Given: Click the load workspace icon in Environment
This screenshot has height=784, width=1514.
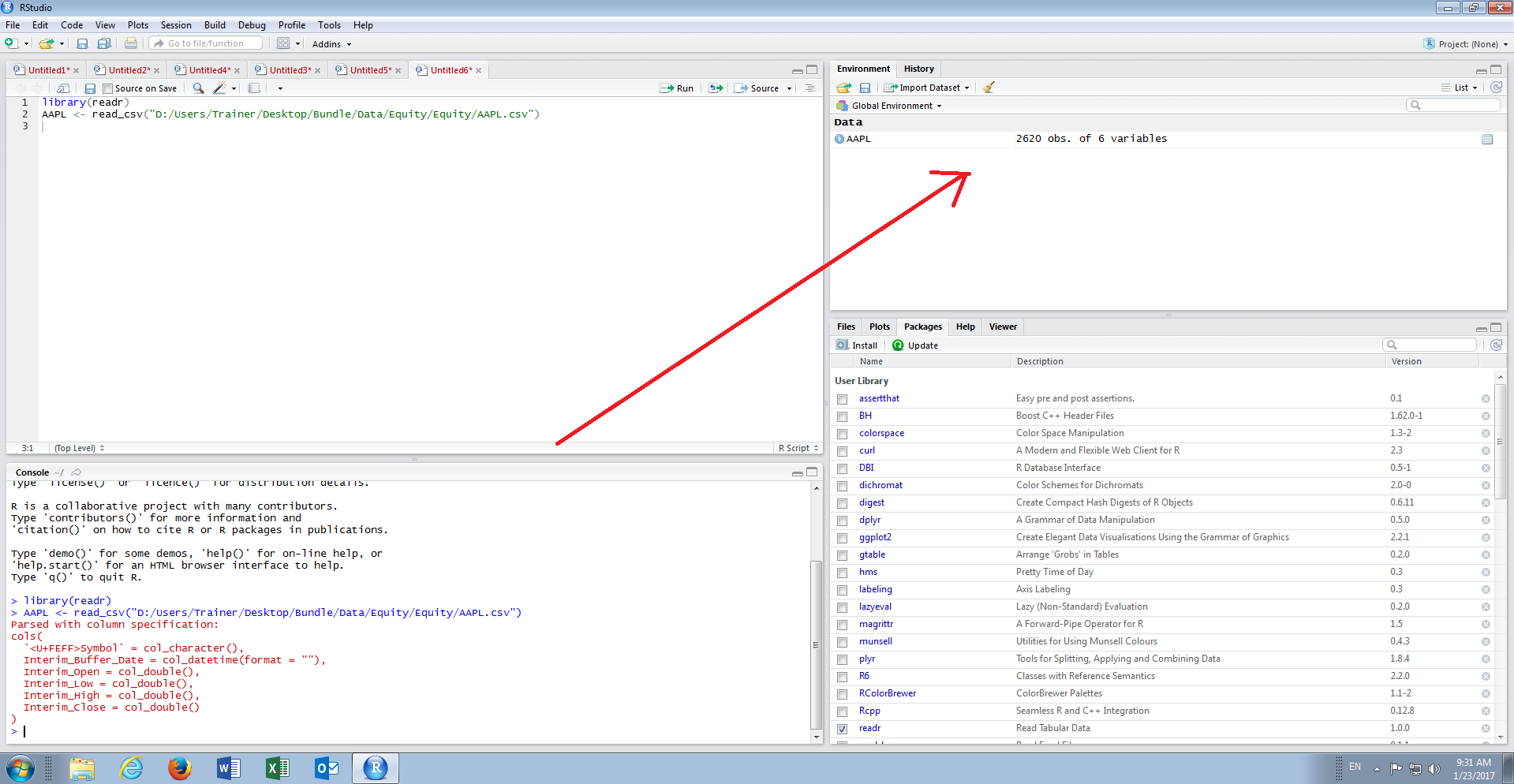Looking at the screenshot, I should tap(844, 88).
